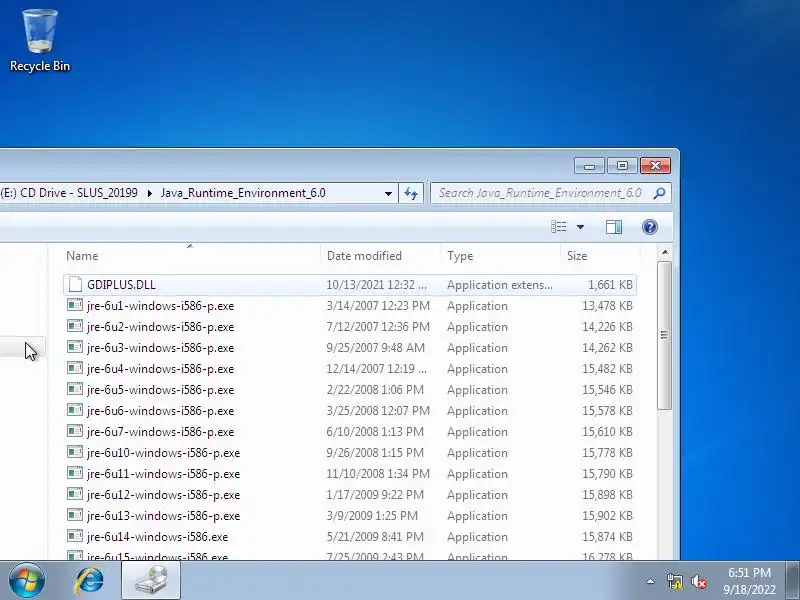Open the taskbar clock showing 6:51 PM

749,581
